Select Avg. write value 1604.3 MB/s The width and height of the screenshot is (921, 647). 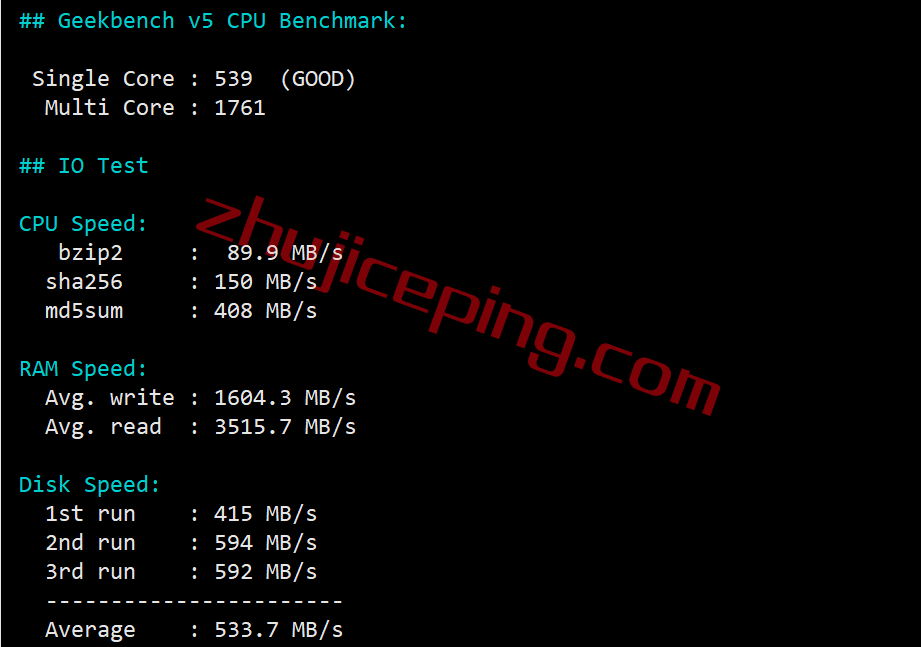285,398
